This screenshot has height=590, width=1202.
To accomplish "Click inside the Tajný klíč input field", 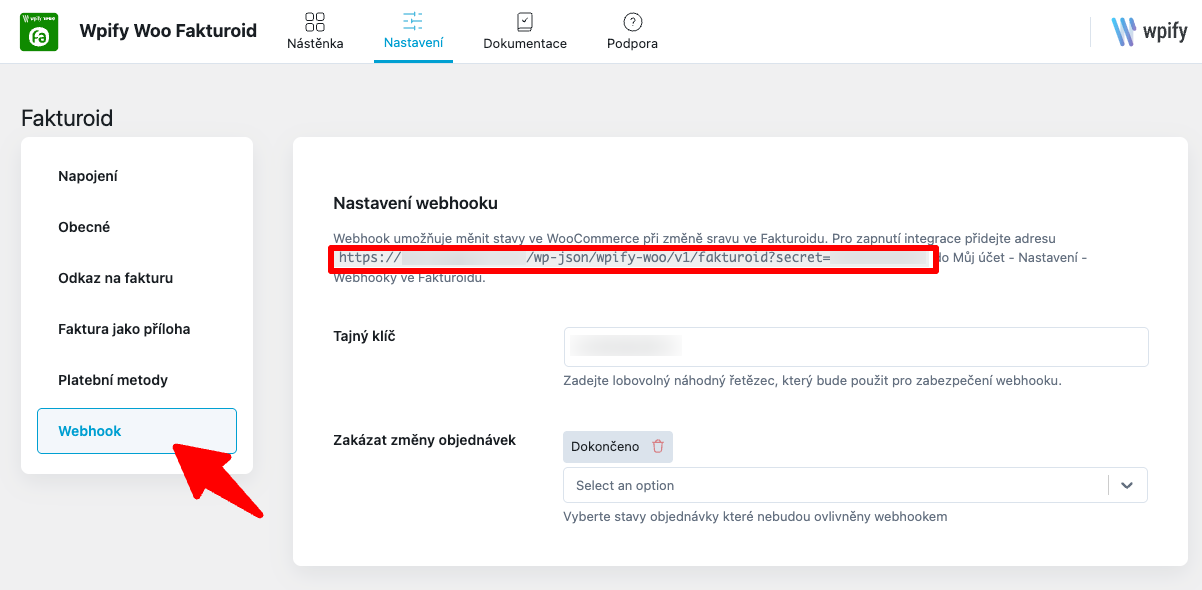I will [855, 346].
